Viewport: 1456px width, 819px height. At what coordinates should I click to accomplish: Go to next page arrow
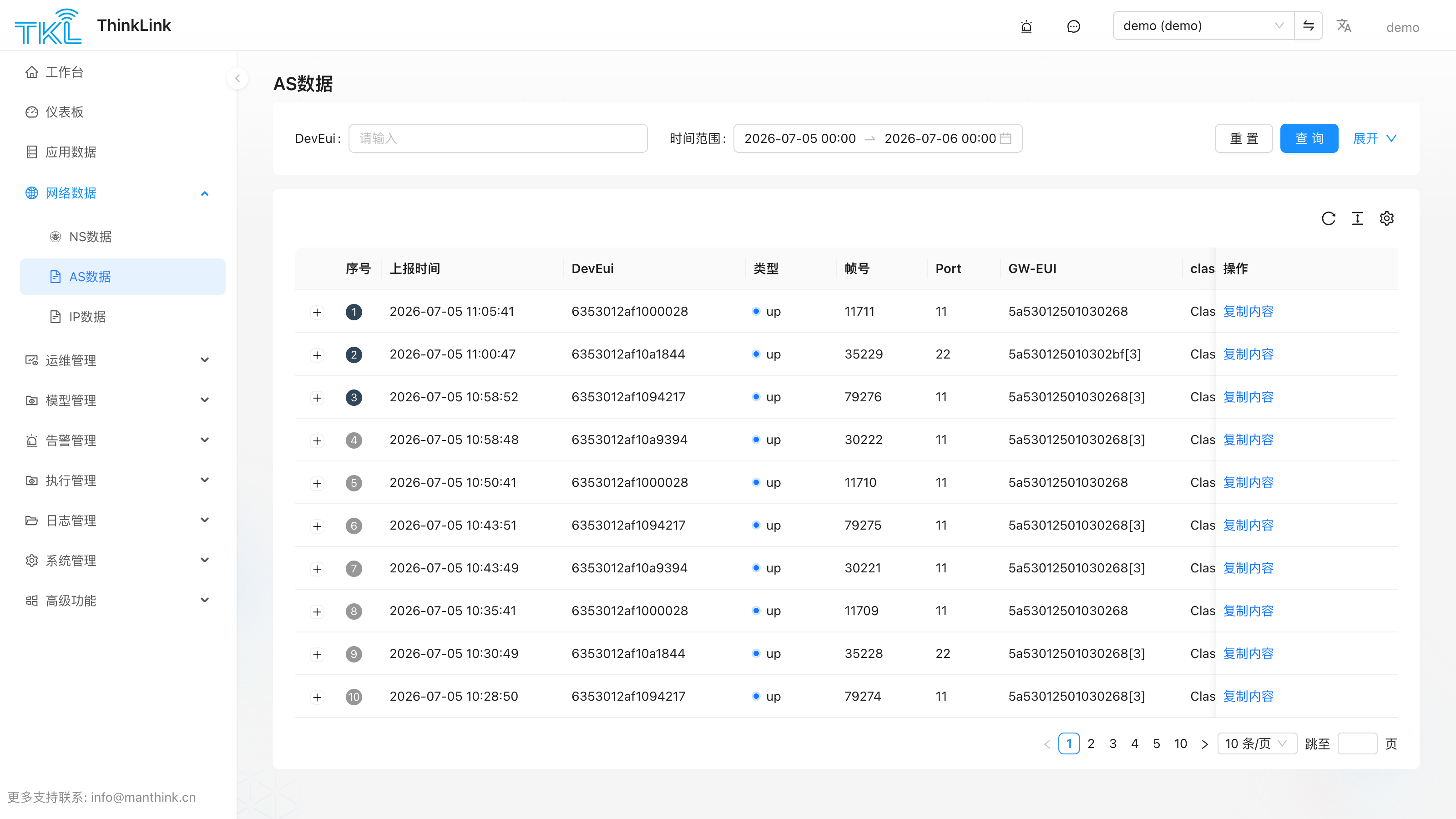coord(1204,744)
